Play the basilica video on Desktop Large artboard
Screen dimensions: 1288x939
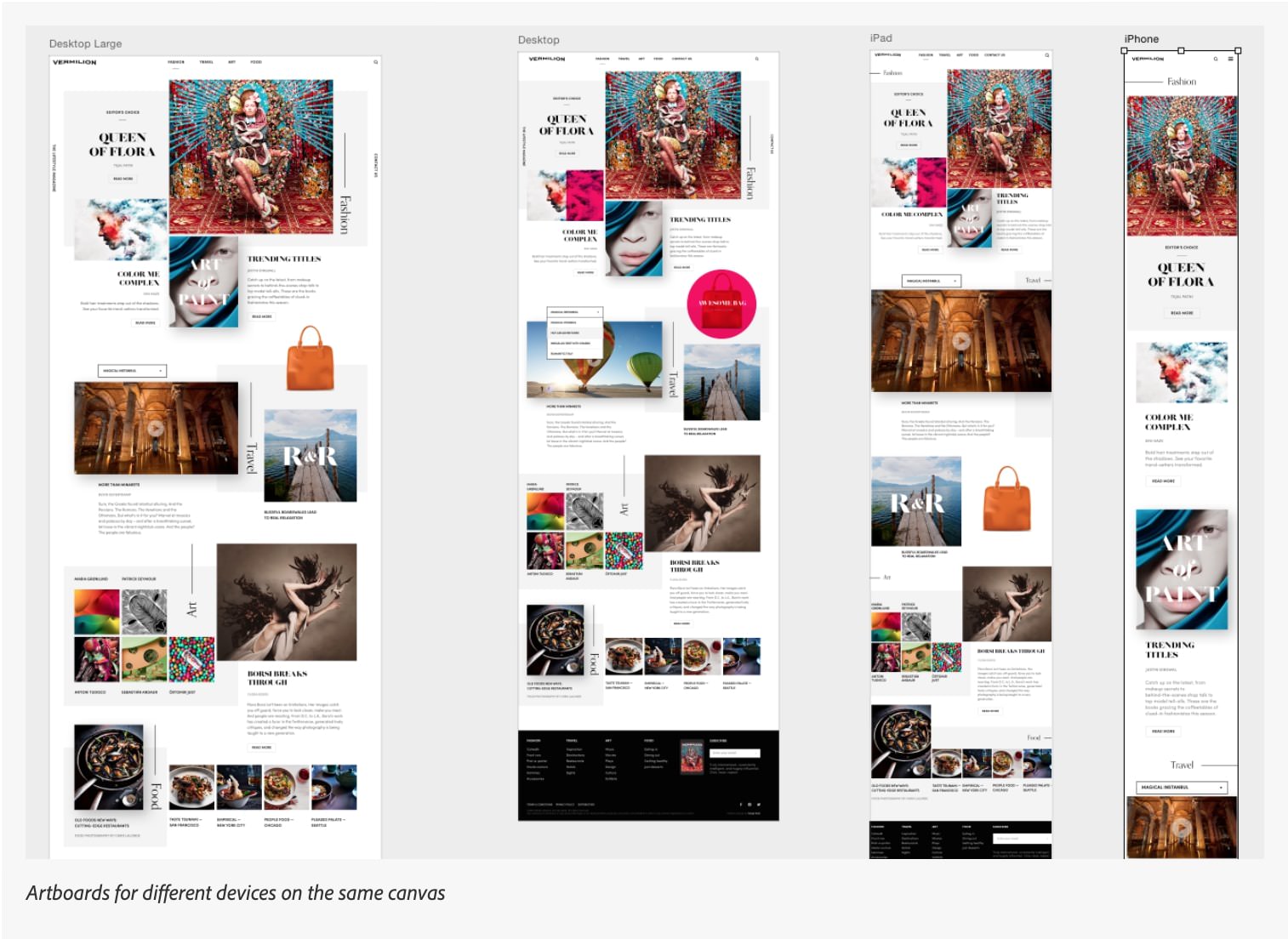pyautogui.click(x=155, y=429)
